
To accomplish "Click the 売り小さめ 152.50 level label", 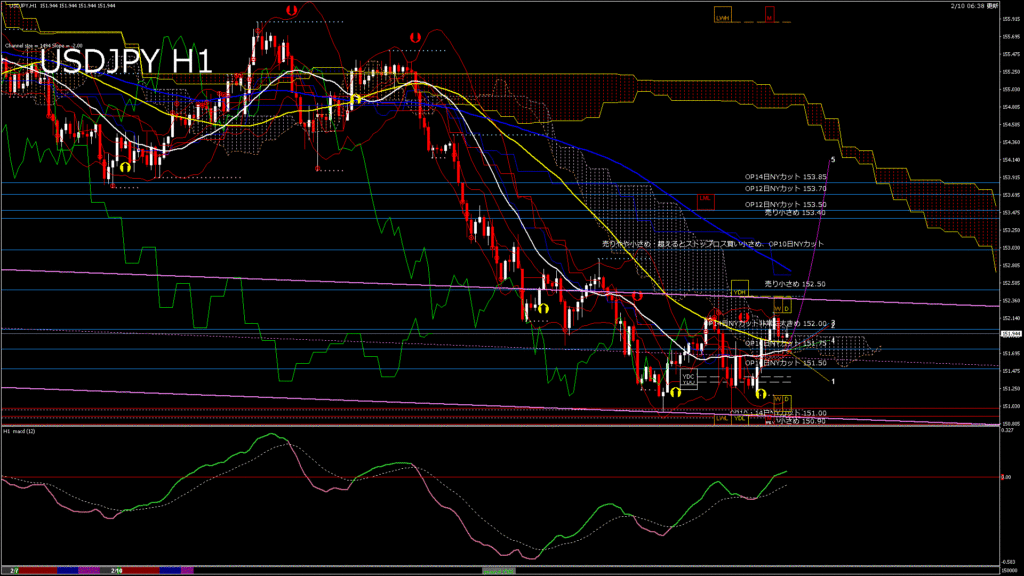I will 795,284.
